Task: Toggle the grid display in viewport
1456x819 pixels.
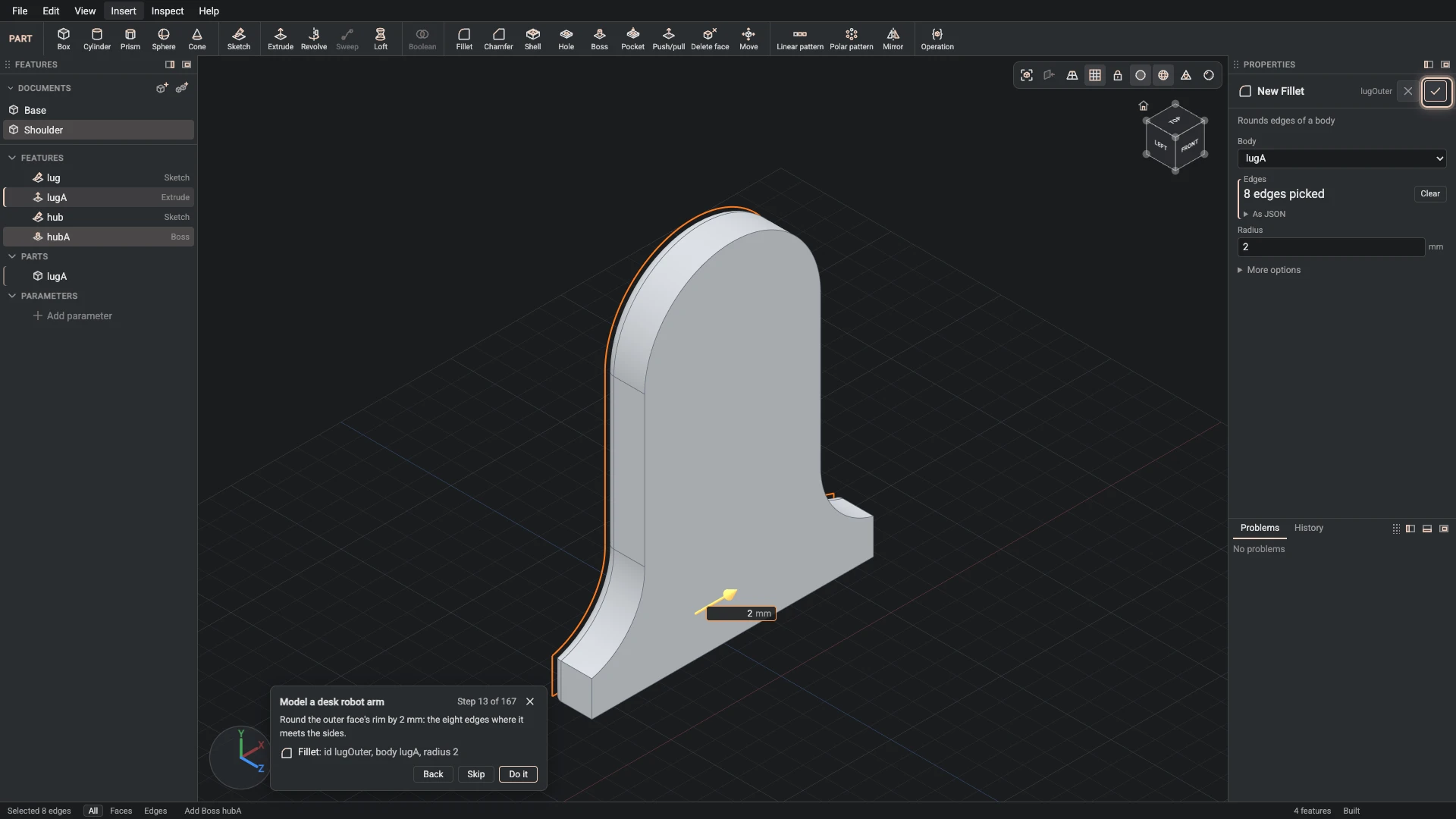Action: 1095,75
